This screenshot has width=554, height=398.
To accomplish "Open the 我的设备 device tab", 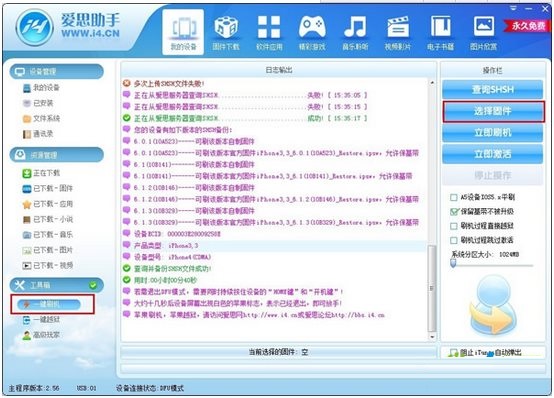I will coord(183,32).
